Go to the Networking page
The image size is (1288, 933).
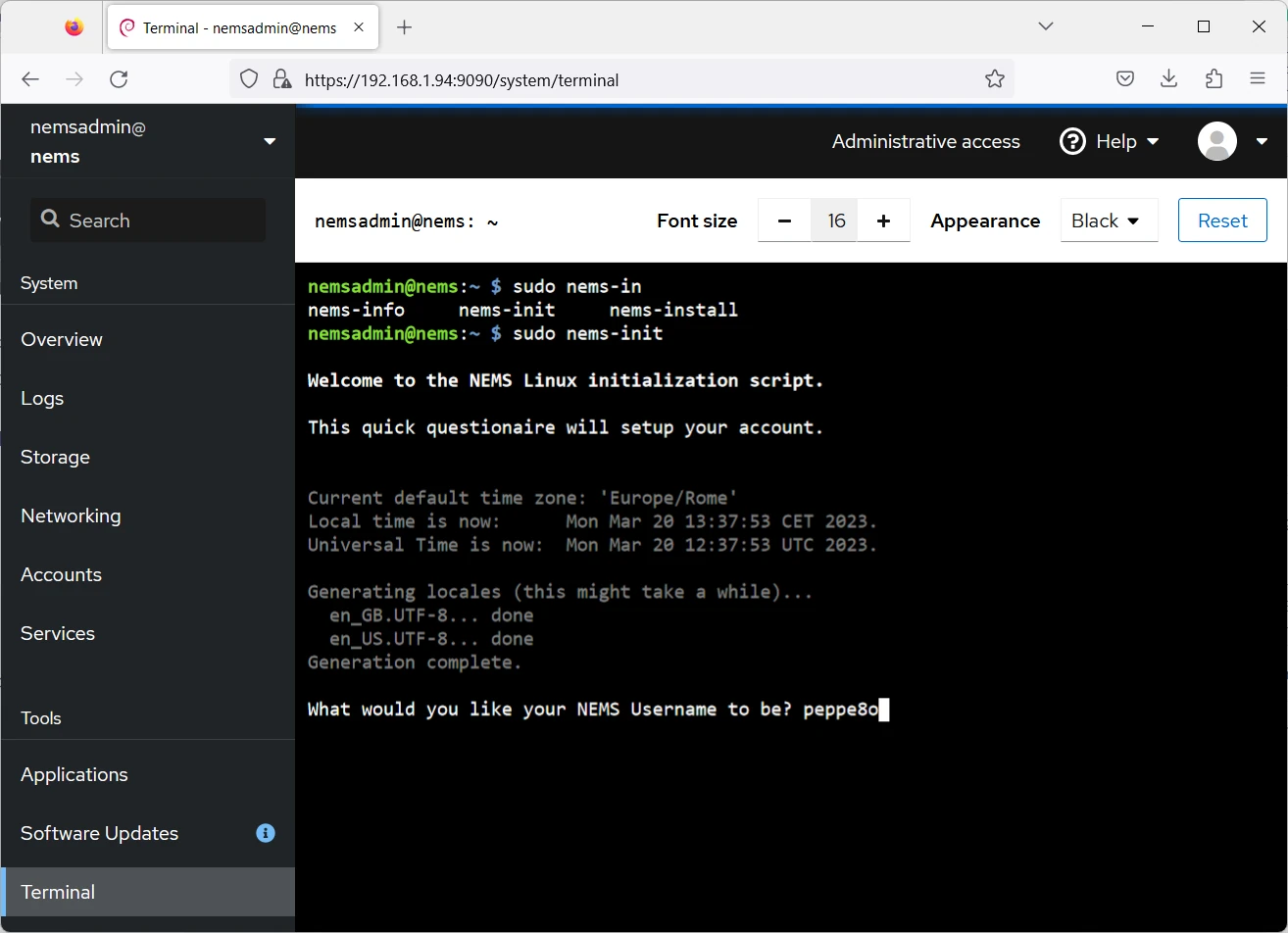[x=148, y=516]
